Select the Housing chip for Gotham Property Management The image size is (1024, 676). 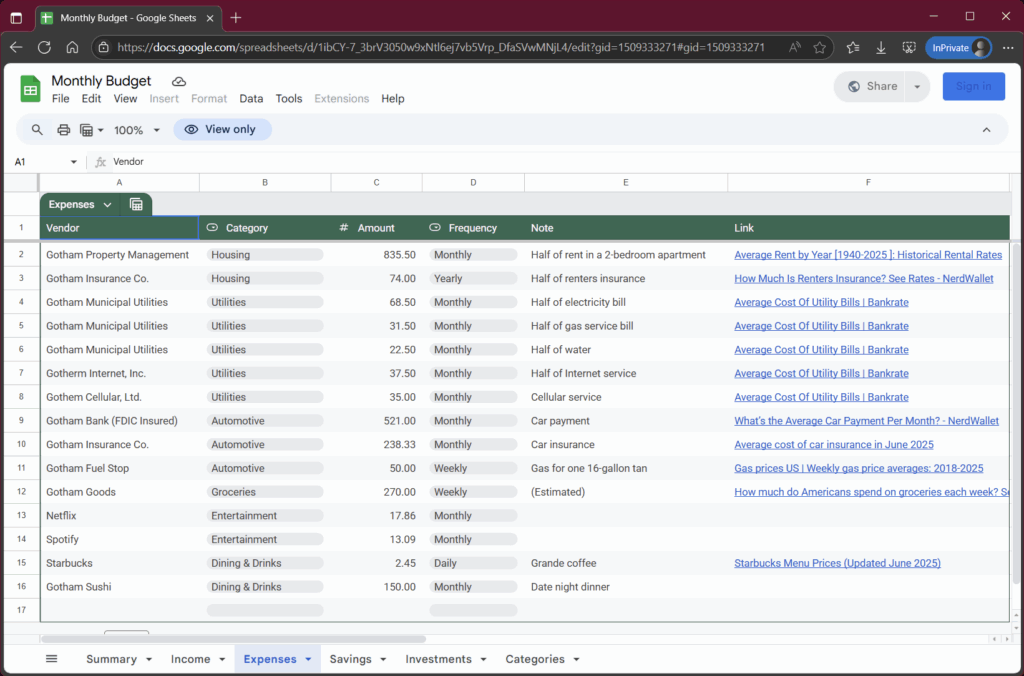[264, 255]
